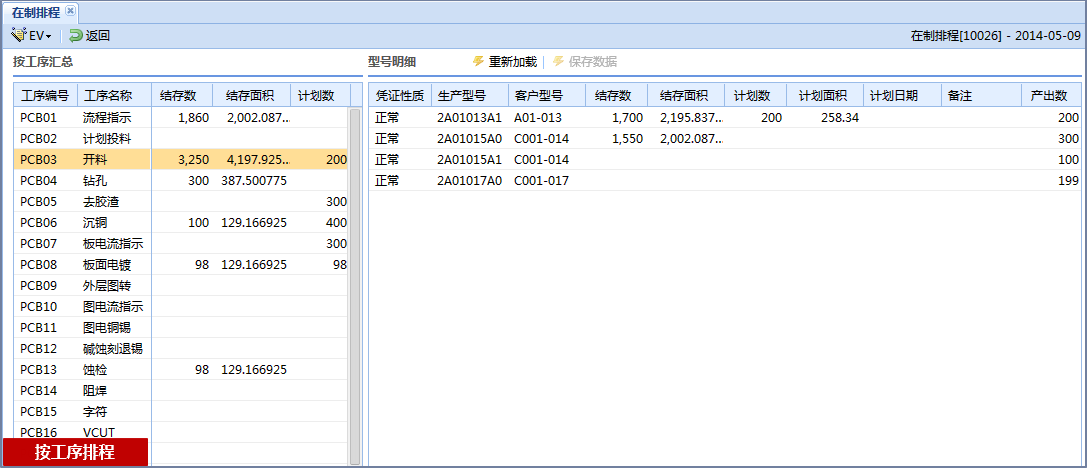Click customer model C001-017
Image resolution: width=1088 pixels, height=468 pixels.
click(x=541, y=181)
